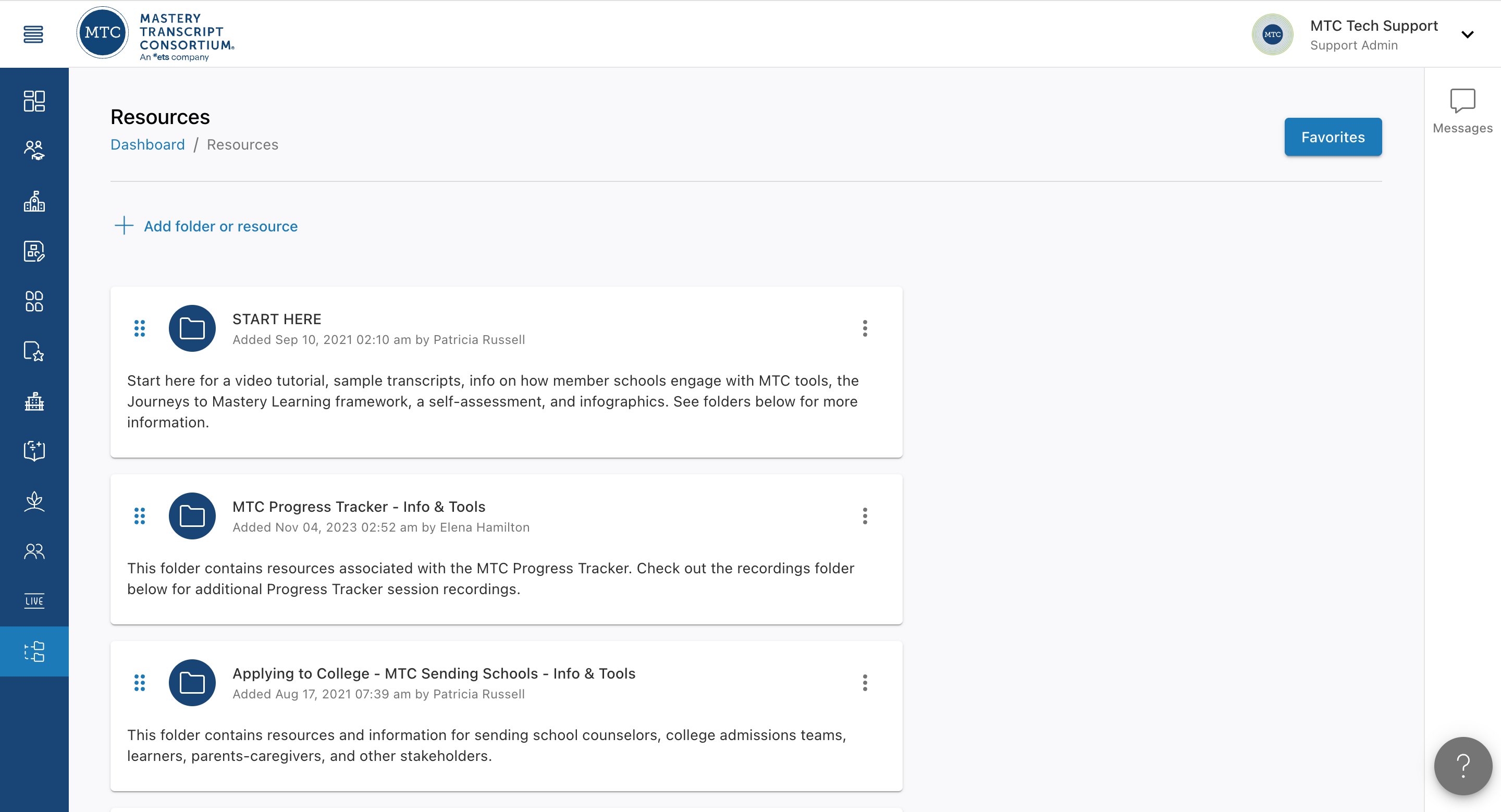Click the START HERE folder icon
The width and height of the screenshot is (1501, 812).
[192, 328]
